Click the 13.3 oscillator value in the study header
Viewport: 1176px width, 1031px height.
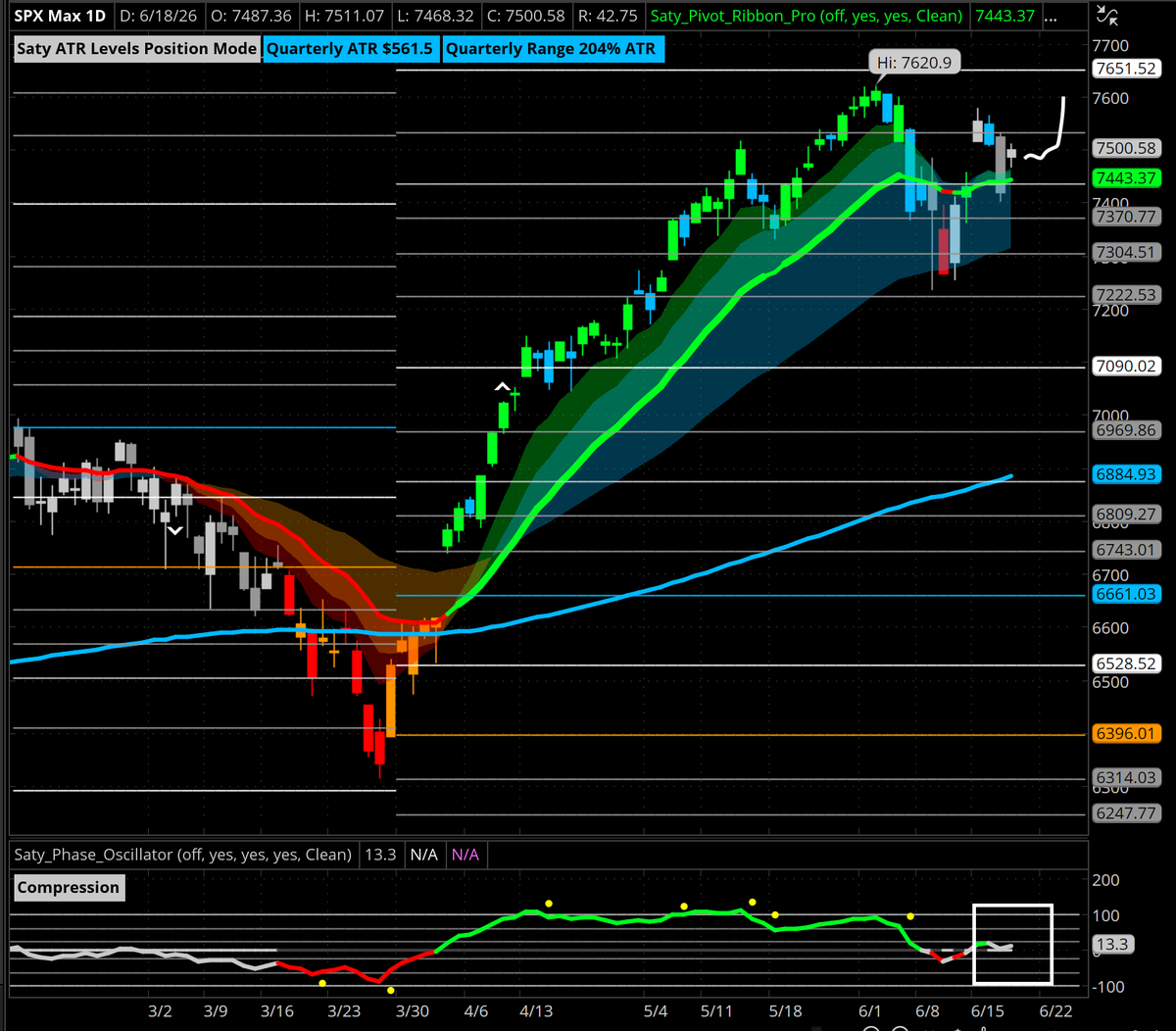coord(379,855)
